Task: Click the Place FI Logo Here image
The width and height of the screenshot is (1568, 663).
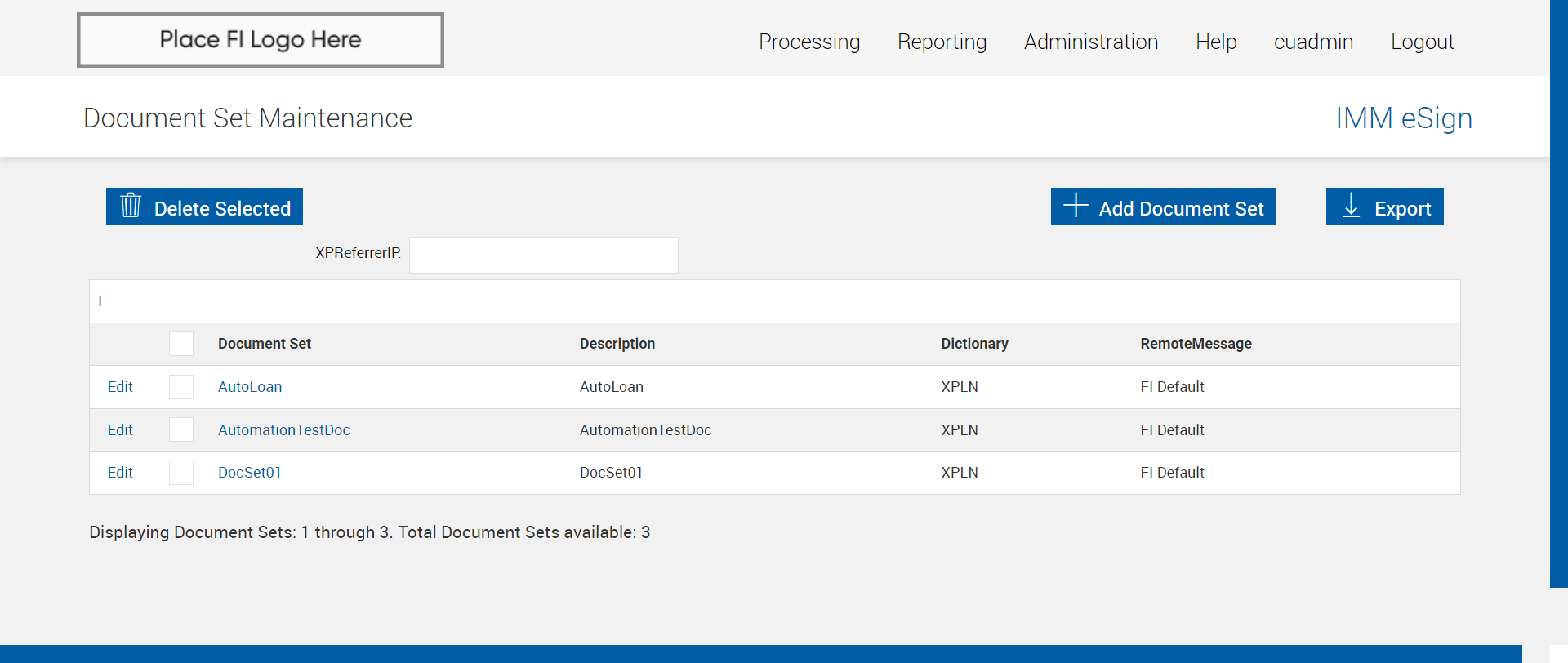Action: (x=261, y=40)
